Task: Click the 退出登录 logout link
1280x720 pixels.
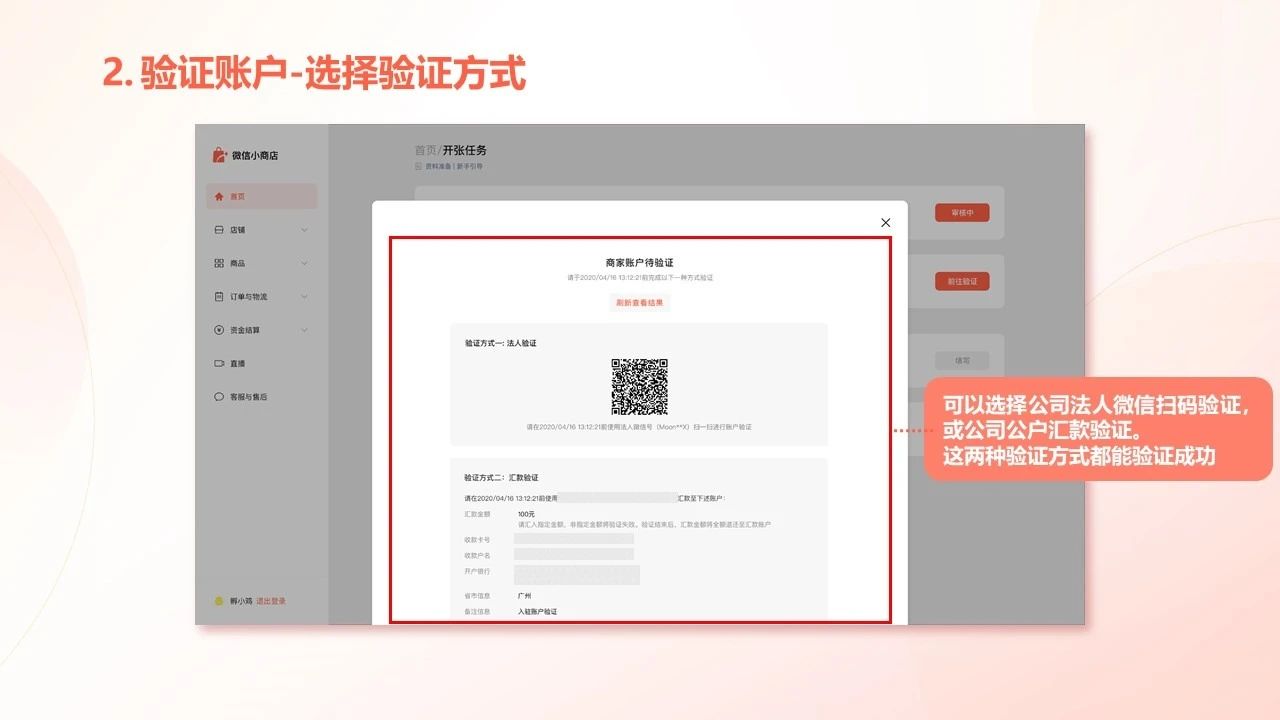Action: (x=271, y=601)
